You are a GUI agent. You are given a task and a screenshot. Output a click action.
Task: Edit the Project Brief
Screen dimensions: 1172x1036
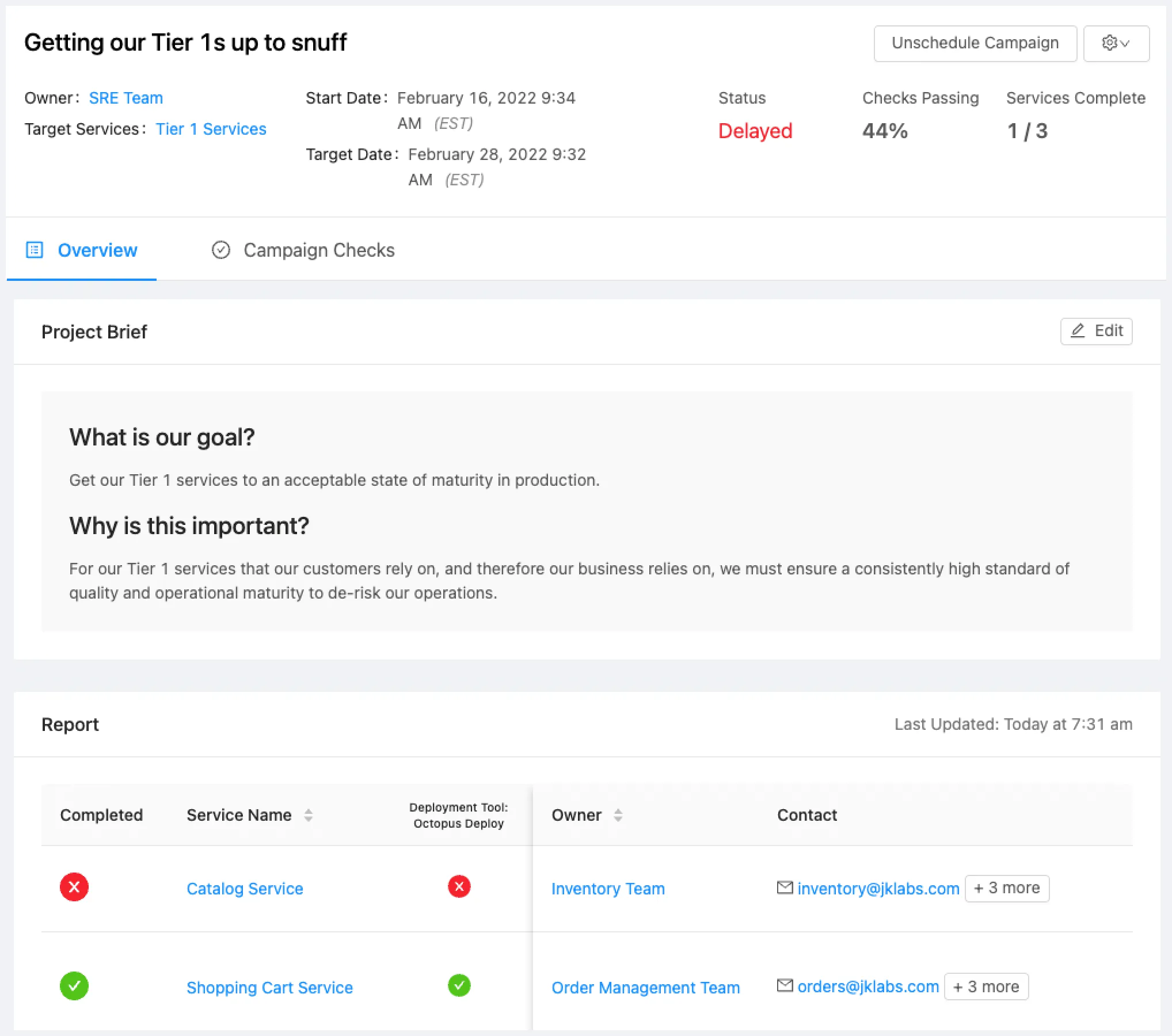tap(1096, 331)
